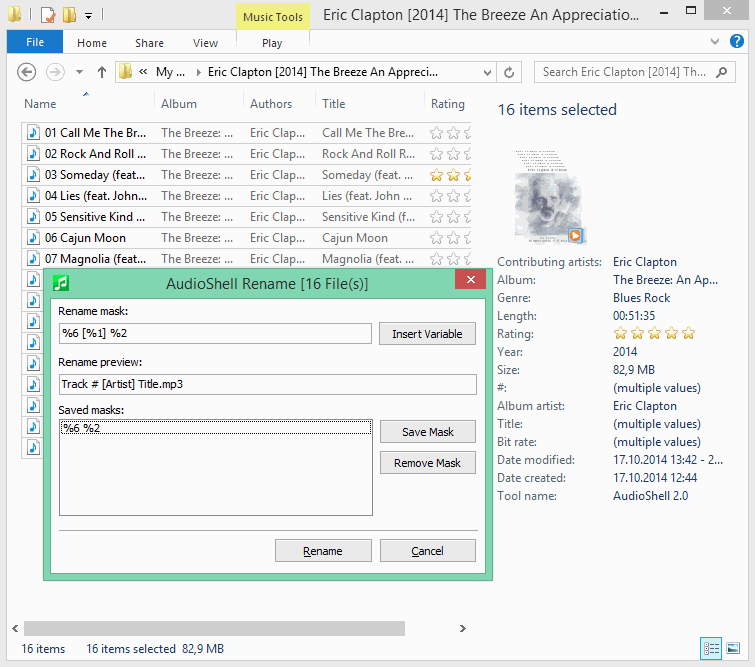Select file 05 Sensitive Kind ...
The width and height of the screenshot is (755, 667).
coord(94,217)
